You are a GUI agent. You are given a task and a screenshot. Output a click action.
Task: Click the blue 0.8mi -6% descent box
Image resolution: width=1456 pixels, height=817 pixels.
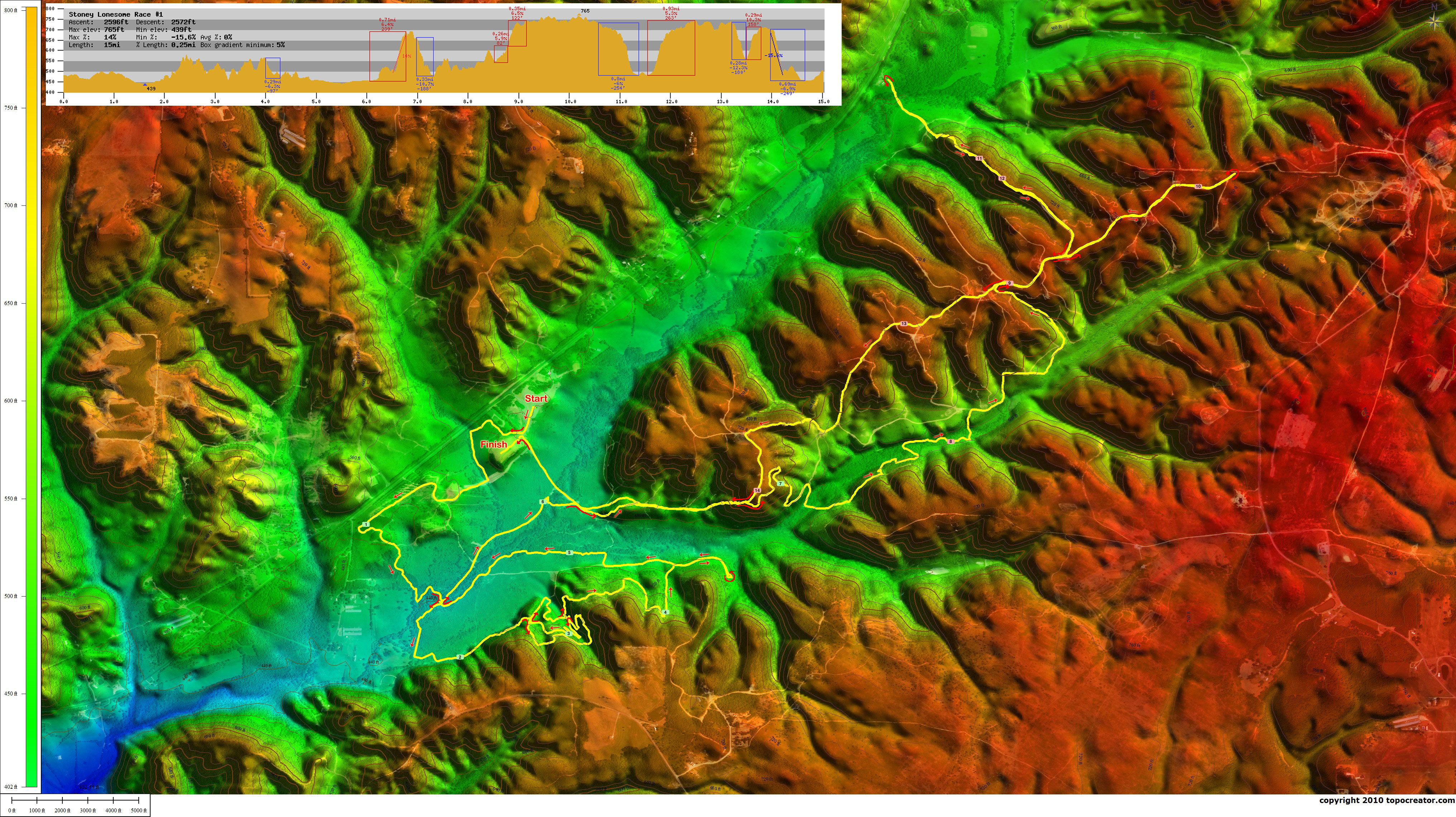pyautogui.click(x=618, y=49)
